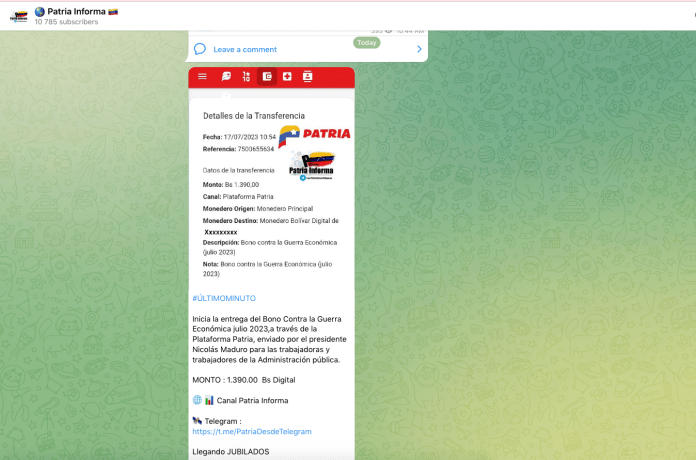The image size is (696, 460).
Task: Click the 'Monto: Bs 1.390,00' line
Action: point(231,185)
